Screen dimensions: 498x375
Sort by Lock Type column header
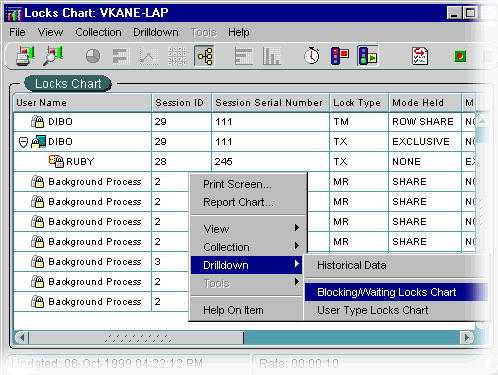(359, 103)
